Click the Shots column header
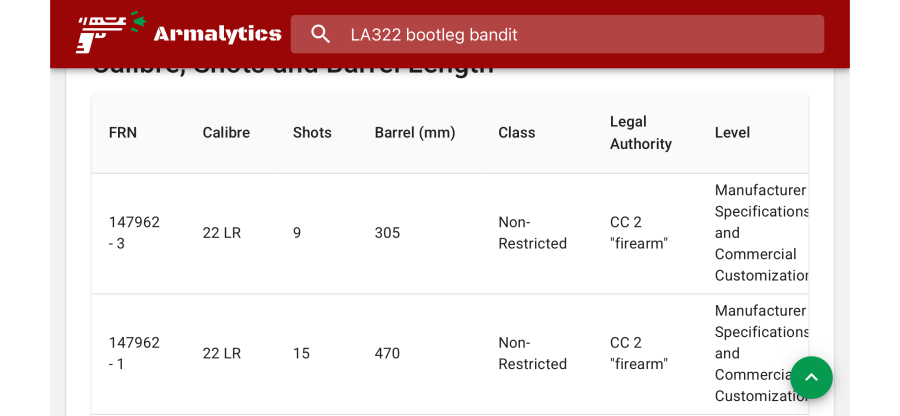This screenshot has width=900, height=416. coord(312,133)
